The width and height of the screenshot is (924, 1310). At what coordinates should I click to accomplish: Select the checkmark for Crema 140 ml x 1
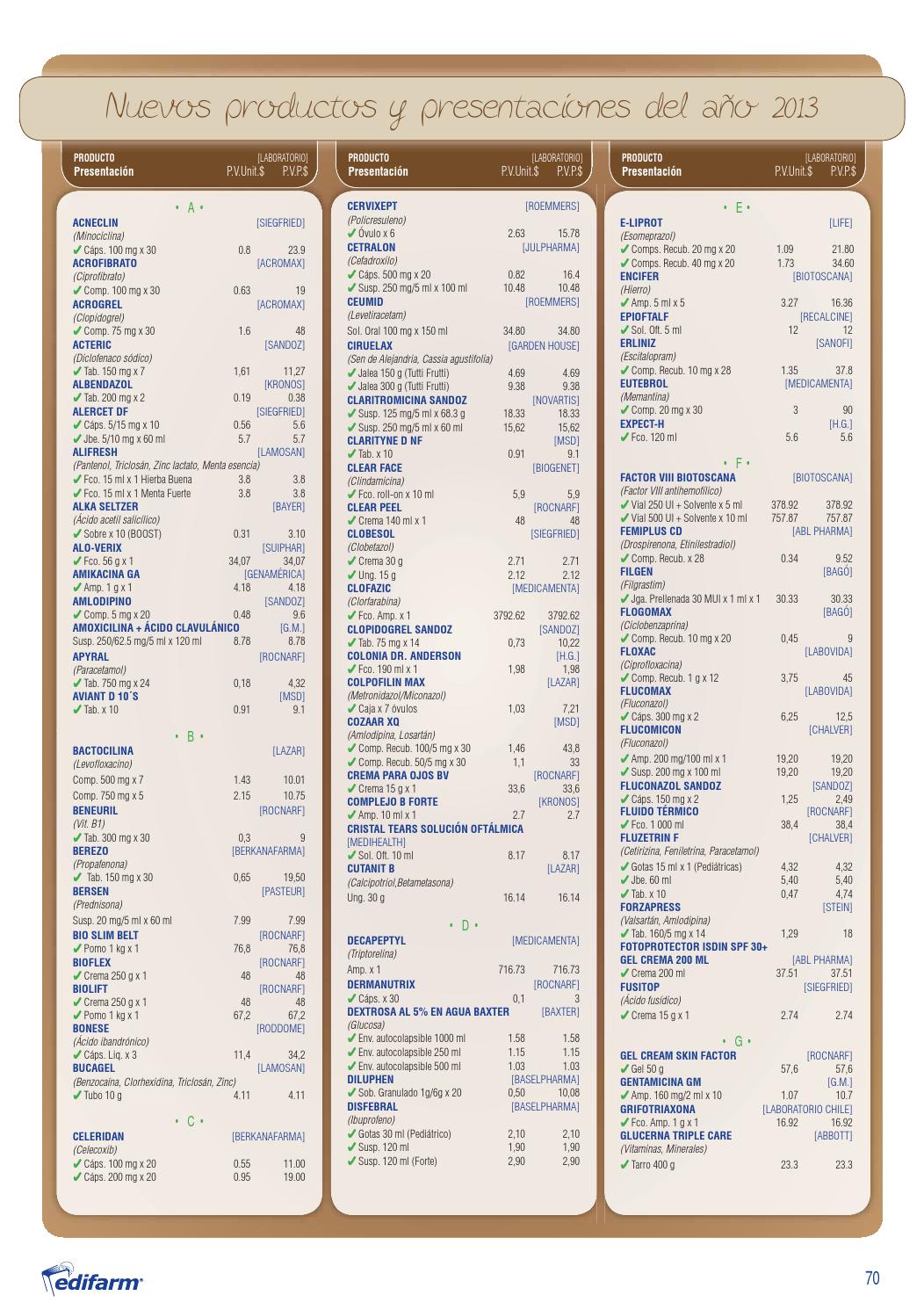tap(352, 521)
